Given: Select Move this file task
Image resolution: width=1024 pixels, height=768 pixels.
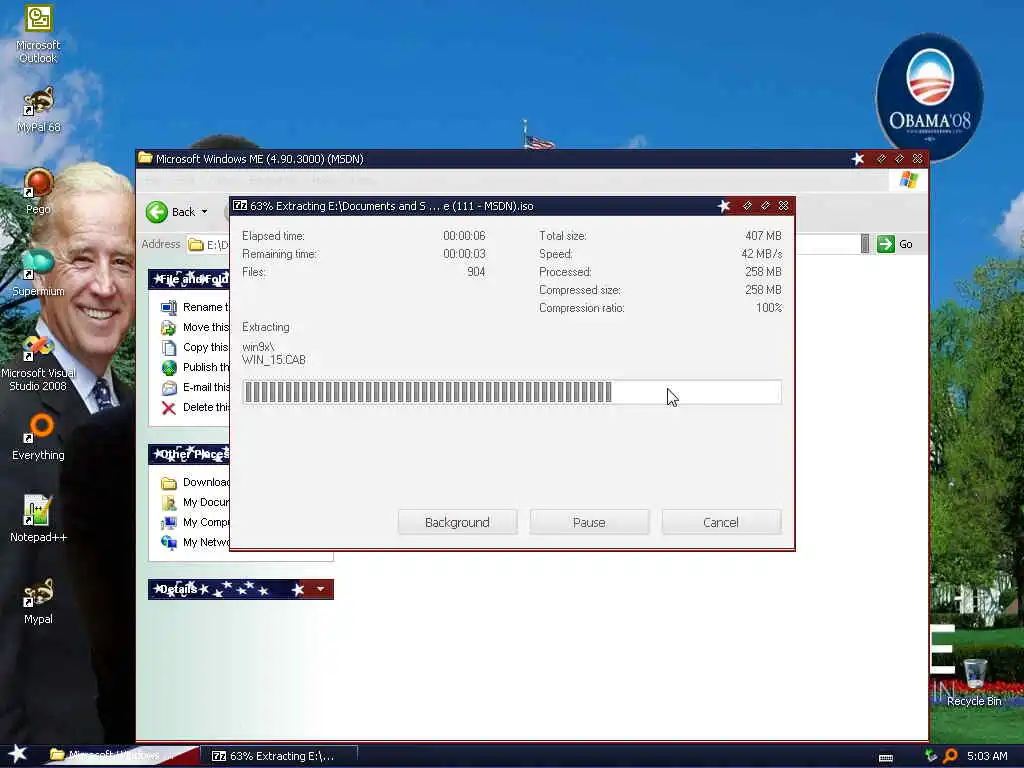Looking at the screenshot, I should (x=195, y=327).
